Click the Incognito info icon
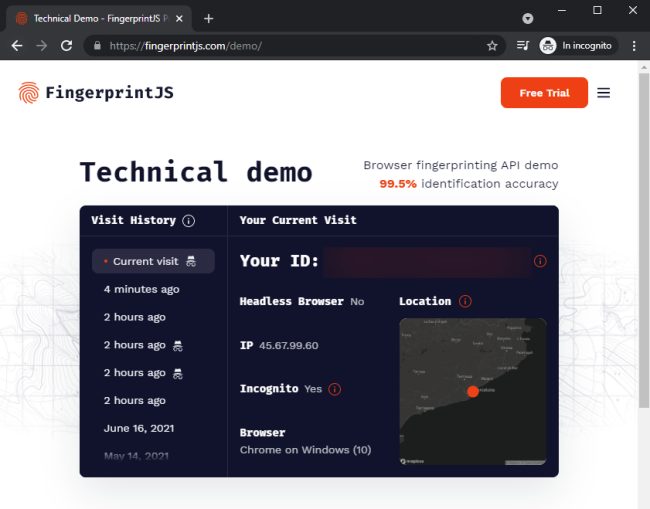Image resolution: width=650 pixels, height=509 pixels. click(x=335, y=389)
